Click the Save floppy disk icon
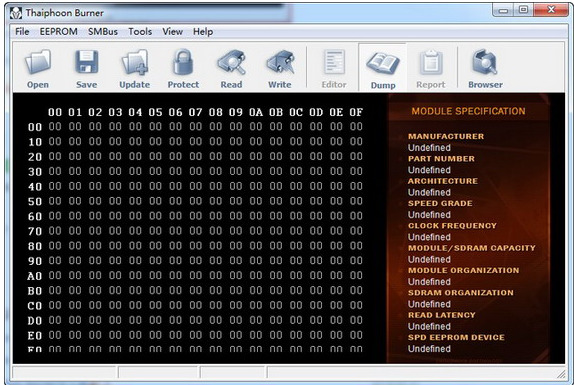 click(86, 62)
